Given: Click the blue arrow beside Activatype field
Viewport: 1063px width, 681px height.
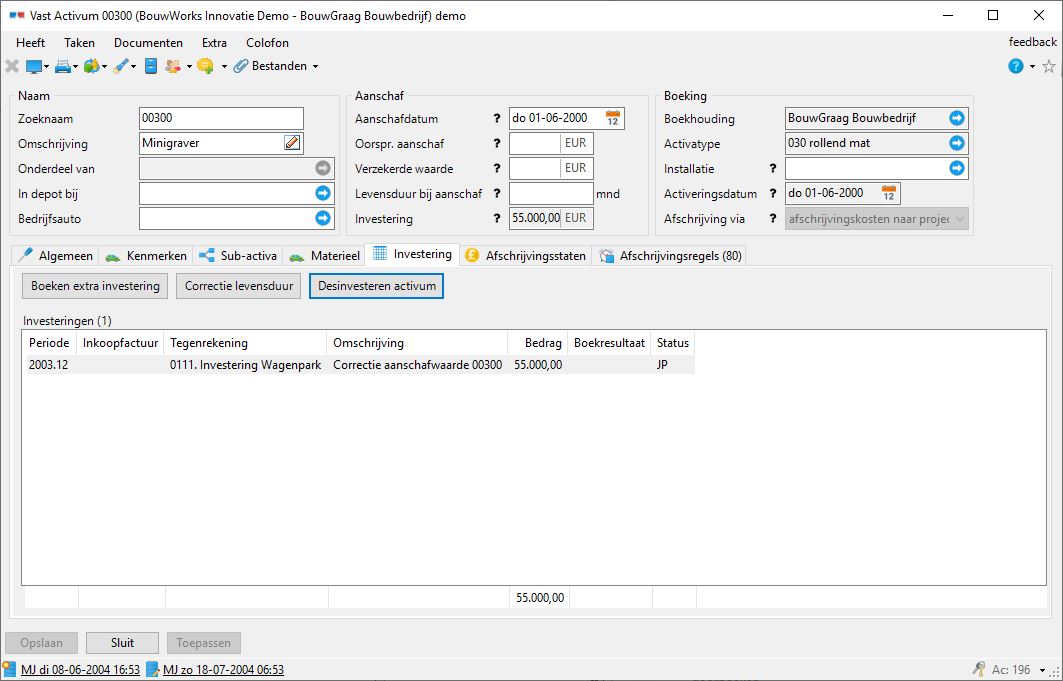Looking at the screenshot, I should pos(957,143).
